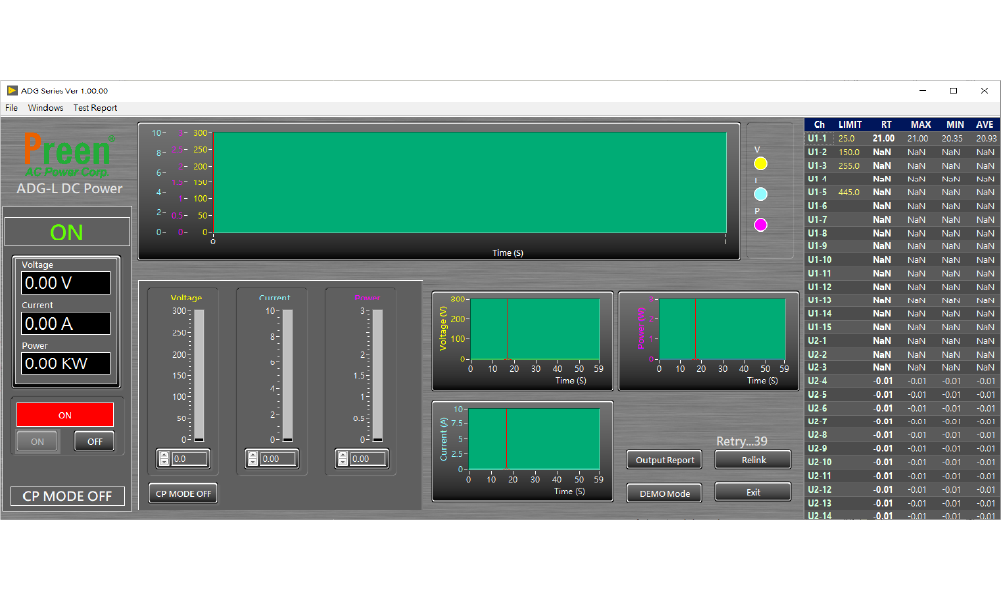The height and width of the screenshot is (600, 1001).
Task: Click the Voltage vertical slider bar
Action: [198, 375]
